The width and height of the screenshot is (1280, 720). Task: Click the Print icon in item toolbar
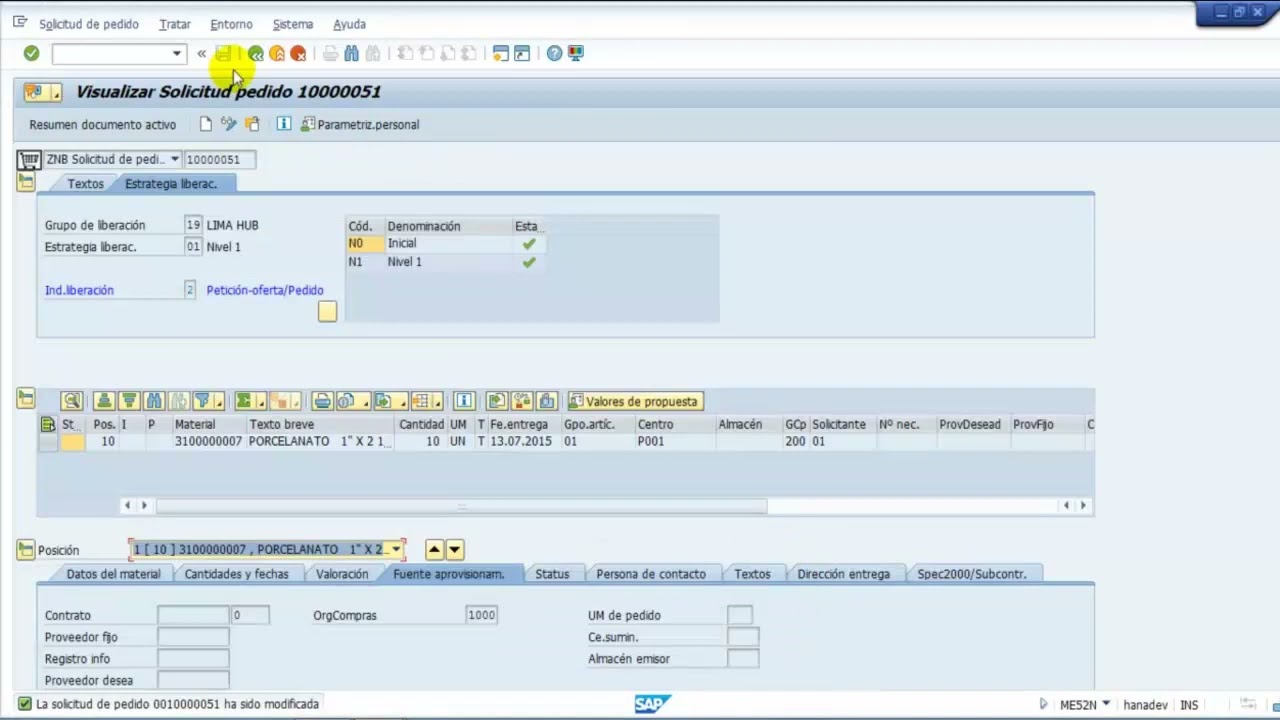click(322, 401)
